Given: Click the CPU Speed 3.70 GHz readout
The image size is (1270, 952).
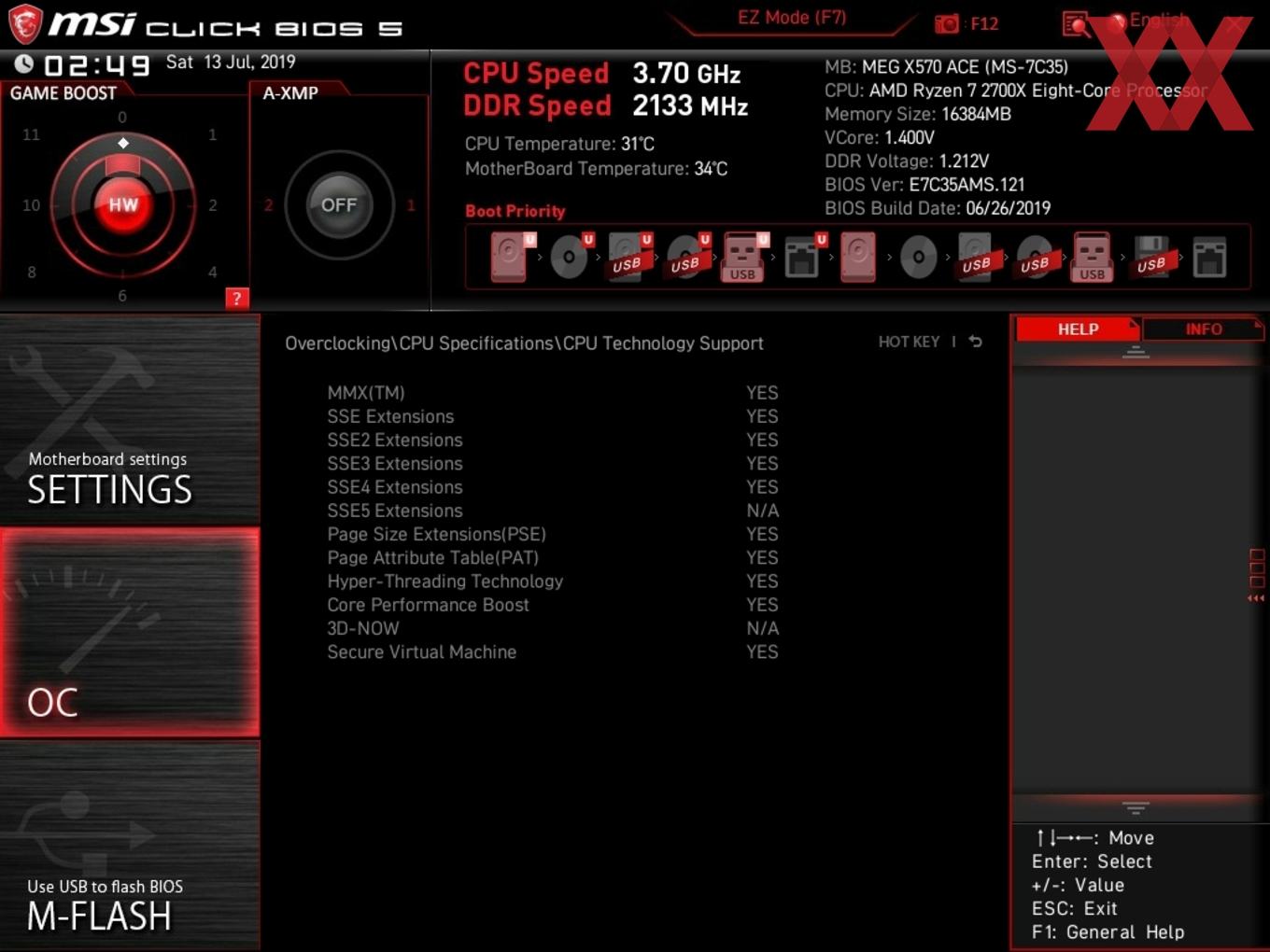Looking at the screenshot, I should (601, 74).
